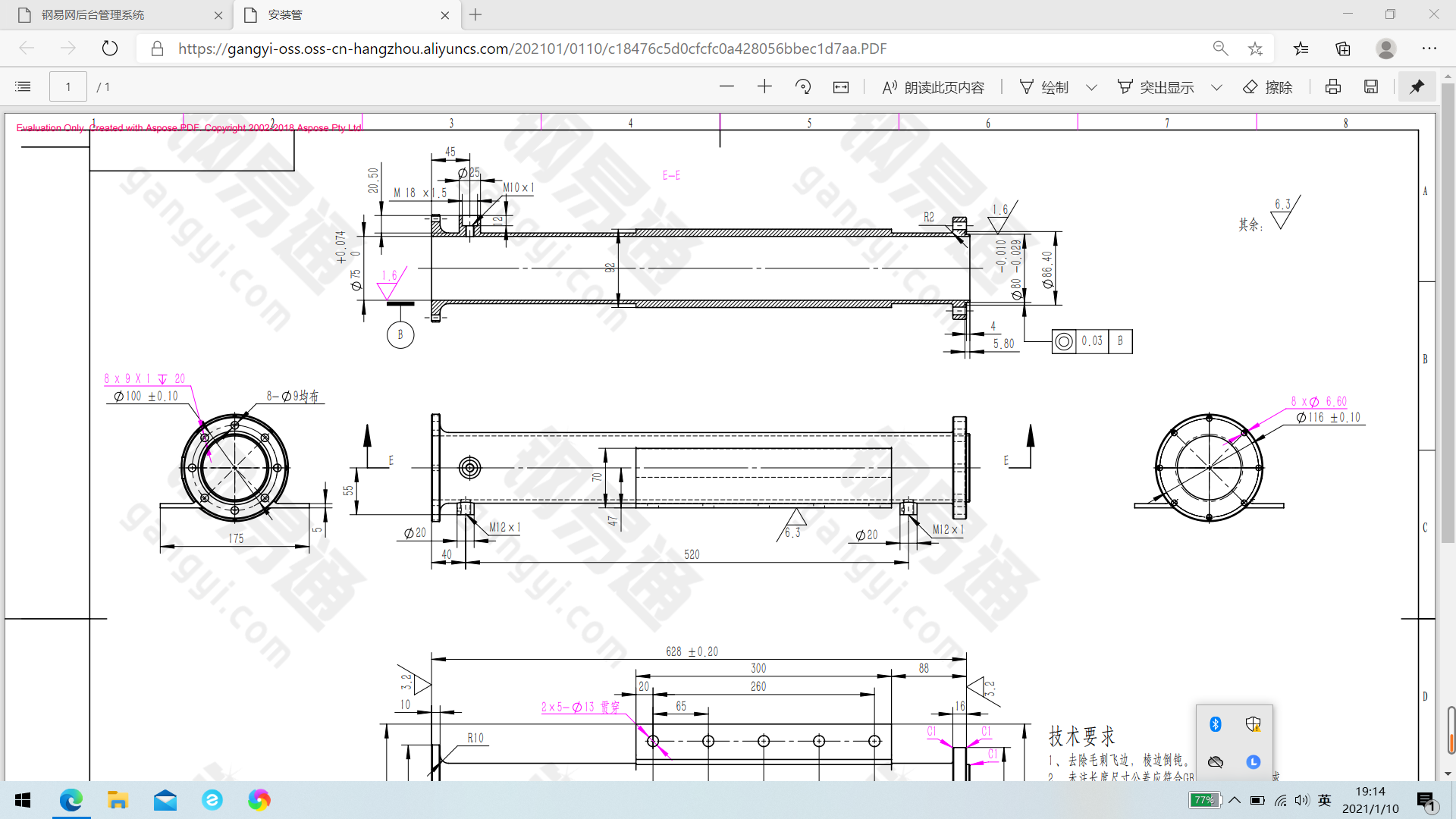This screenshot has width=1456, height=819.
Task: Expand the Highlight color options dropdown
Action: point(1216,87)
